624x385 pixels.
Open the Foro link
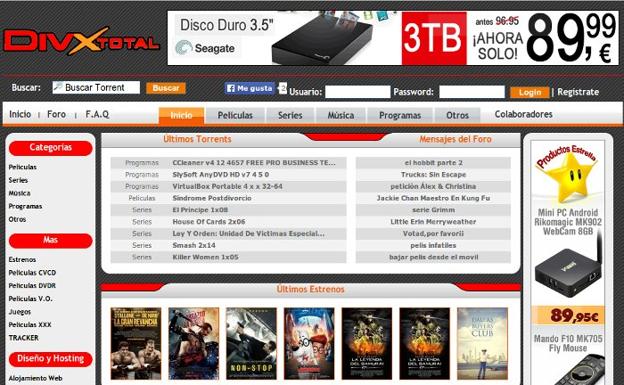tap(57, 114)
